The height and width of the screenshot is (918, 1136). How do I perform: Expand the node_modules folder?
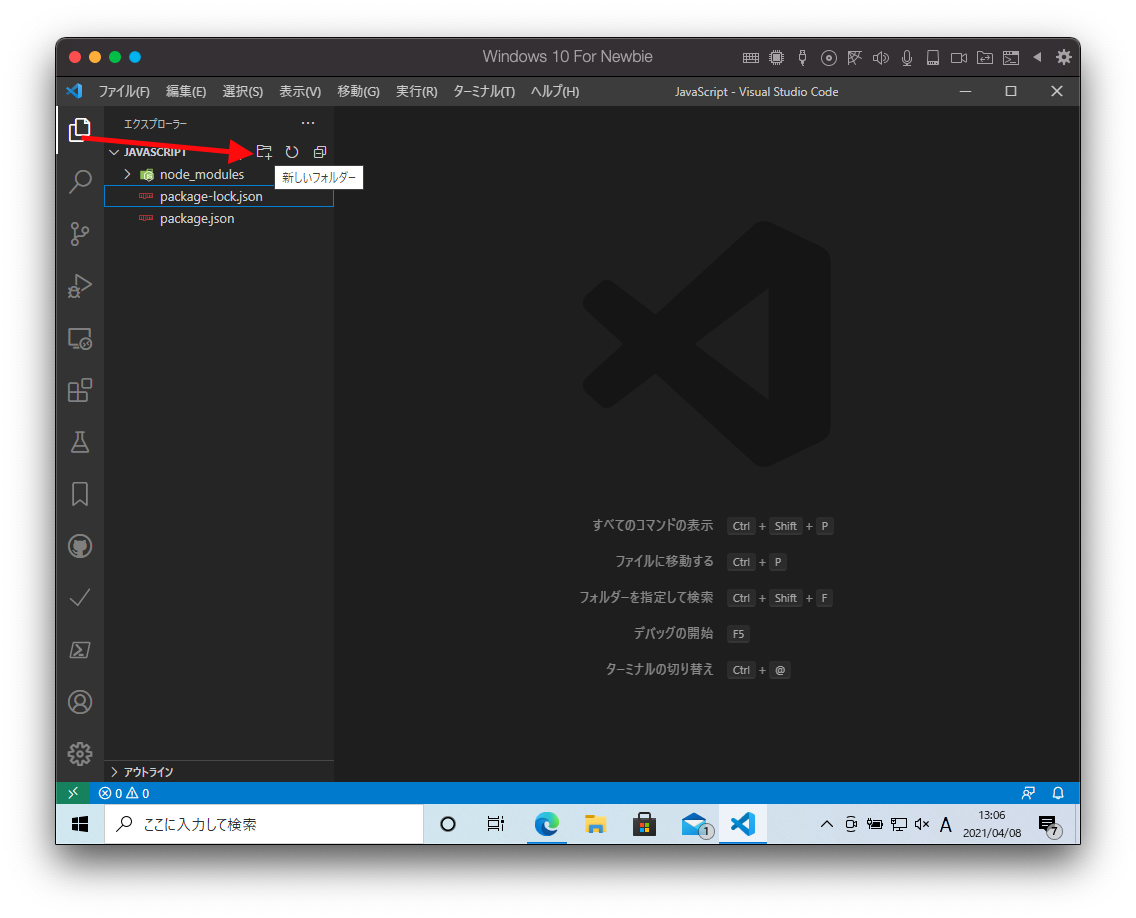pyautogui.click(x=128, y=174)
